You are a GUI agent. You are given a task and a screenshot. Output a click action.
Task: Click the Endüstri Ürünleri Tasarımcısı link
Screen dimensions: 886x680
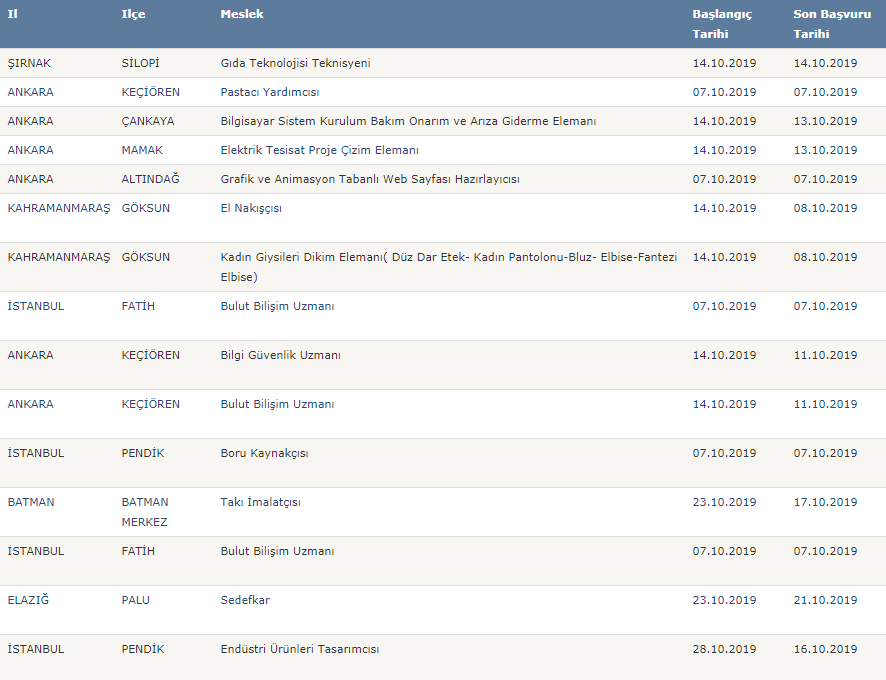(299, 649)
